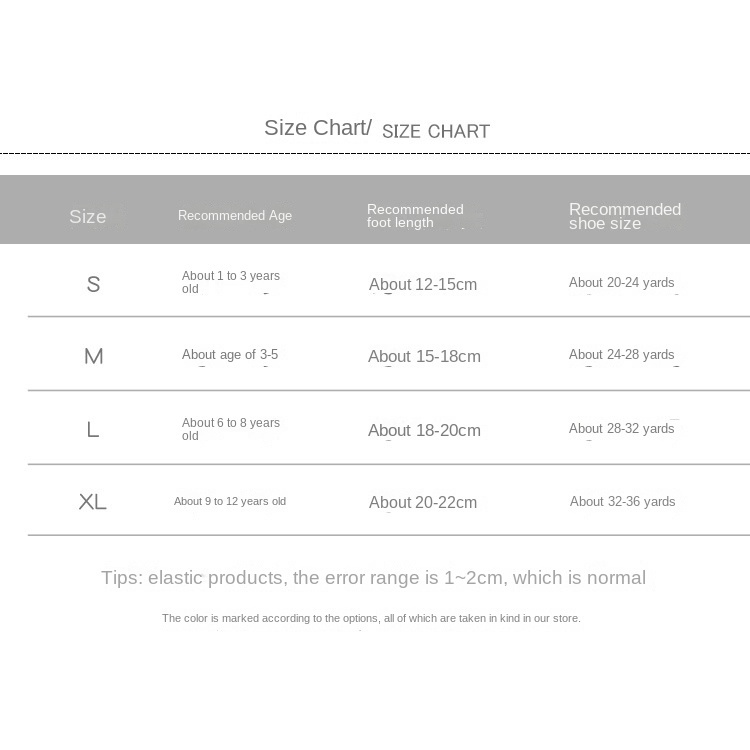This screenshot has width=750, height=750.
Task: Select the L size row label
Action: coord(93,430)
